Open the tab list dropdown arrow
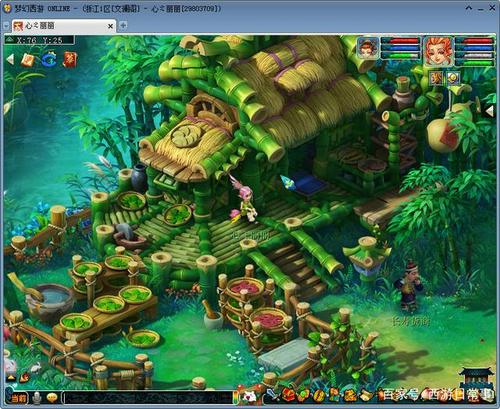Screen dimensions: 500x409 coord(6,26)
